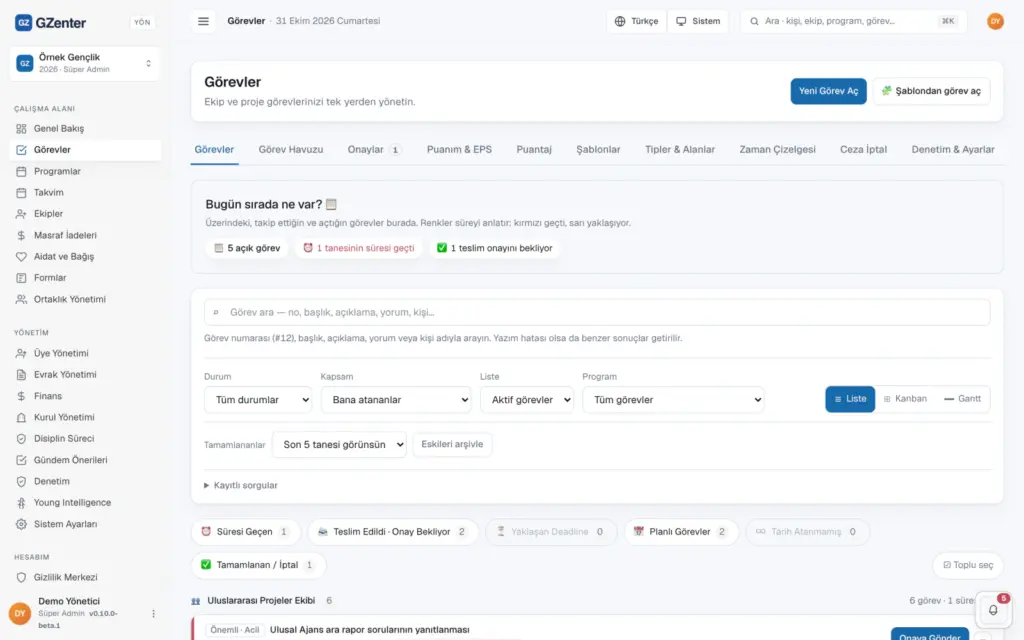This screenshot has height=640, width=1024.
Task: Click the GZenter logo icon
Action: [x=24, y=23]
